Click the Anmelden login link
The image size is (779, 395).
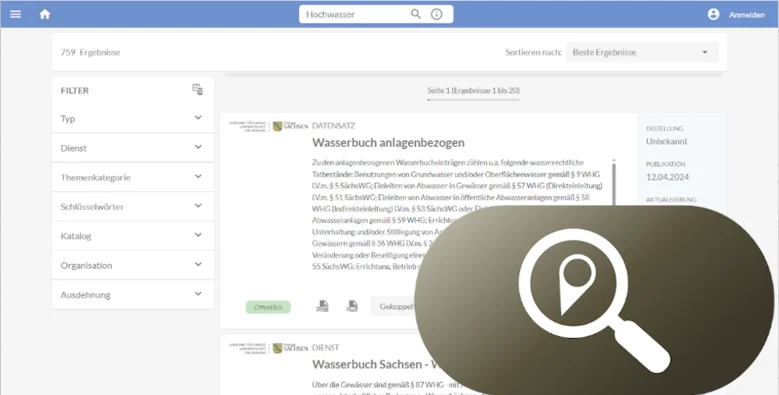pyautogui.click(x=747, y=15)
